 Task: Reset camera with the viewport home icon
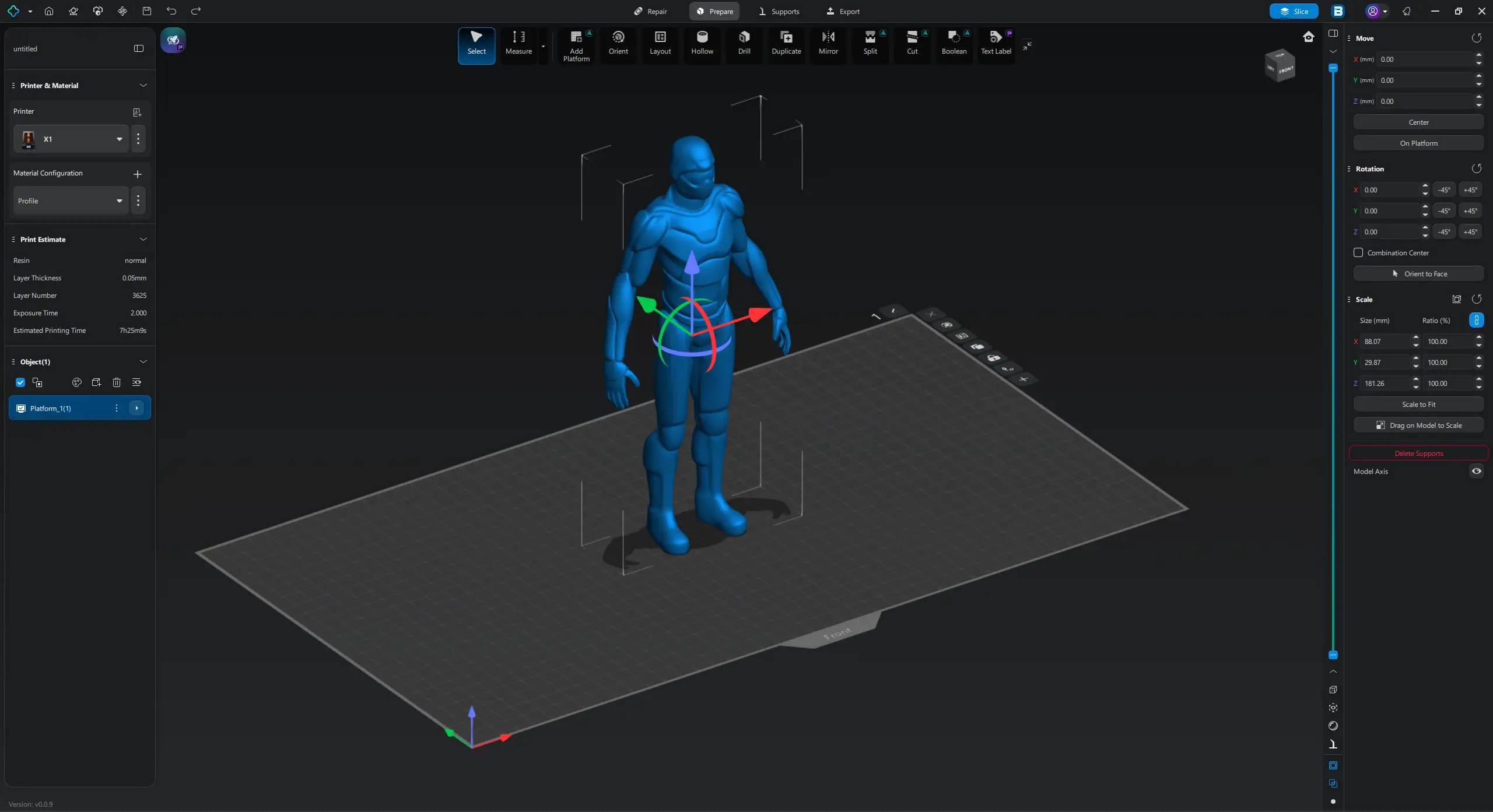tap(1309, 37)
